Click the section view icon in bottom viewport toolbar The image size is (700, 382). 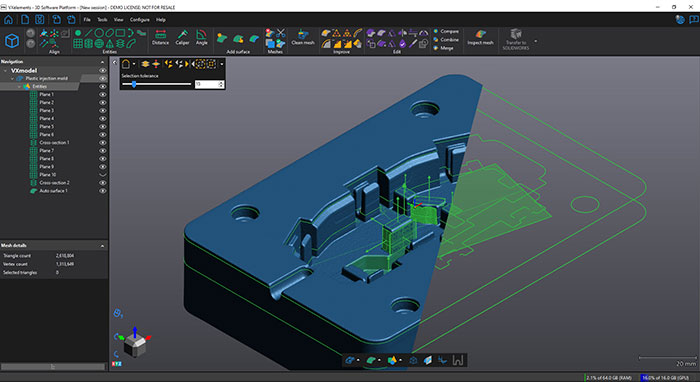[x=428, y=360]
